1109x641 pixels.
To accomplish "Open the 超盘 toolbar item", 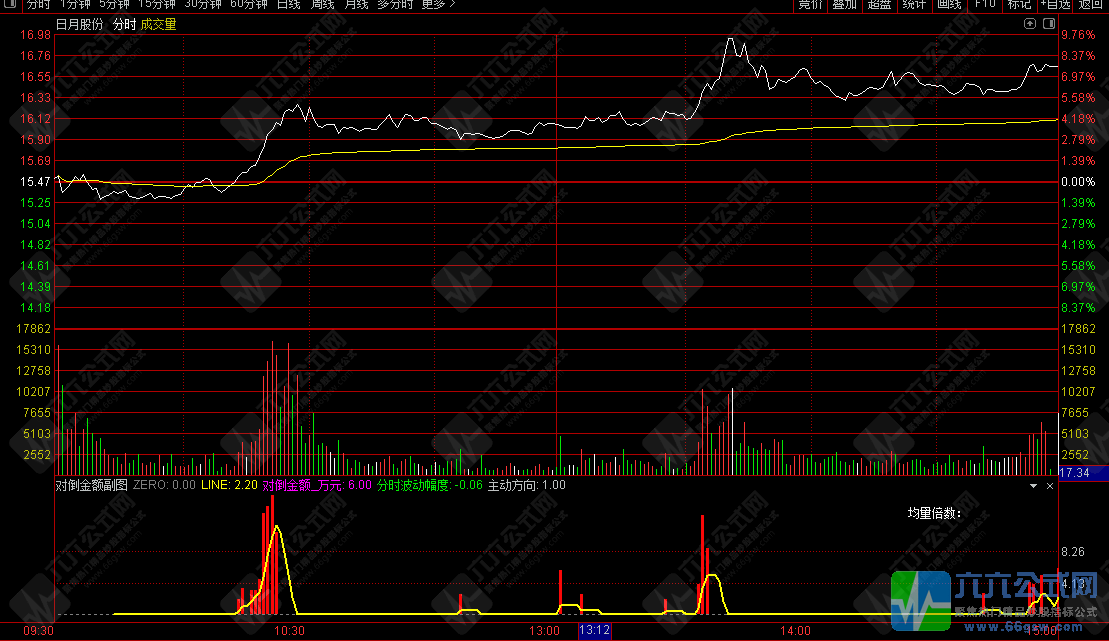I will [879, 5].
